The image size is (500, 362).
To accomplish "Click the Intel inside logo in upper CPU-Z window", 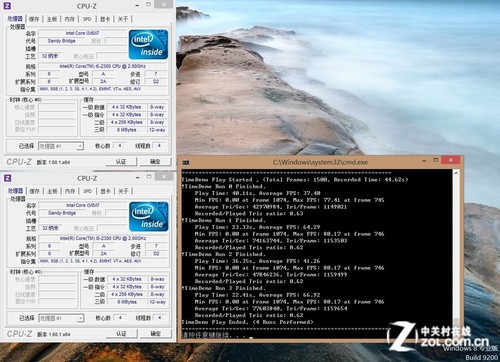I will (148, 44).
